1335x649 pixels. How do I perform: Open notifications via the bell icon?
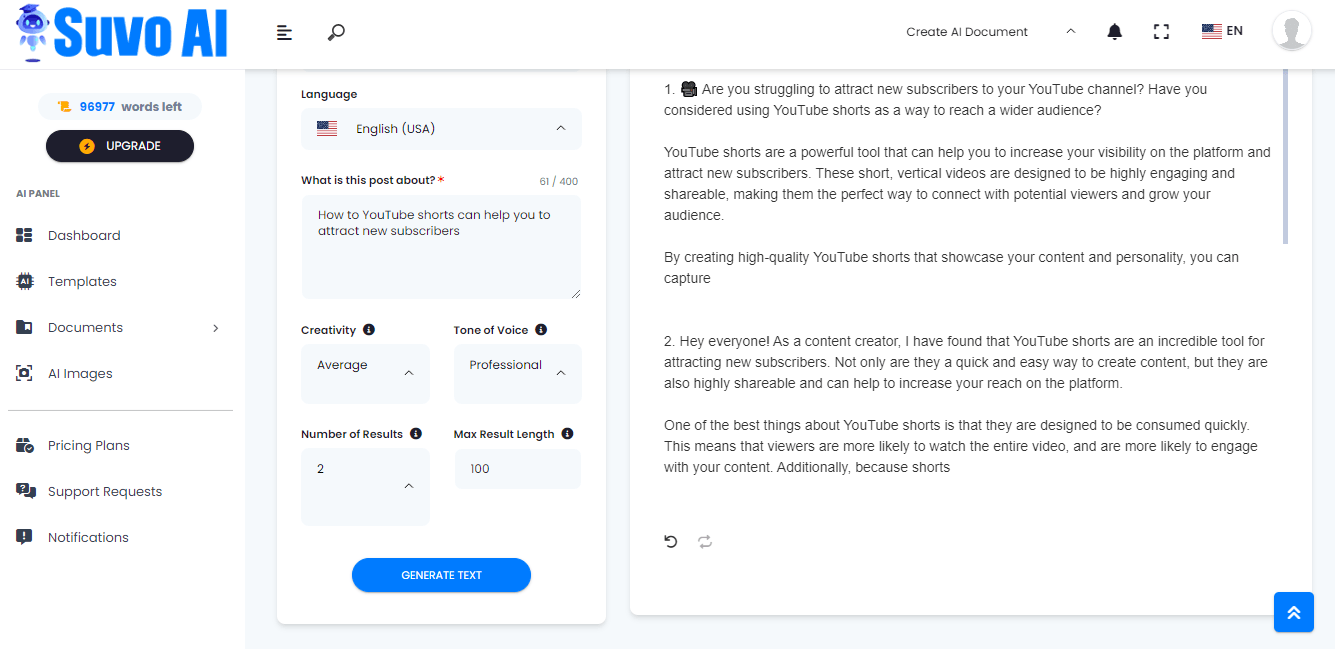[x=1115, y=32]
